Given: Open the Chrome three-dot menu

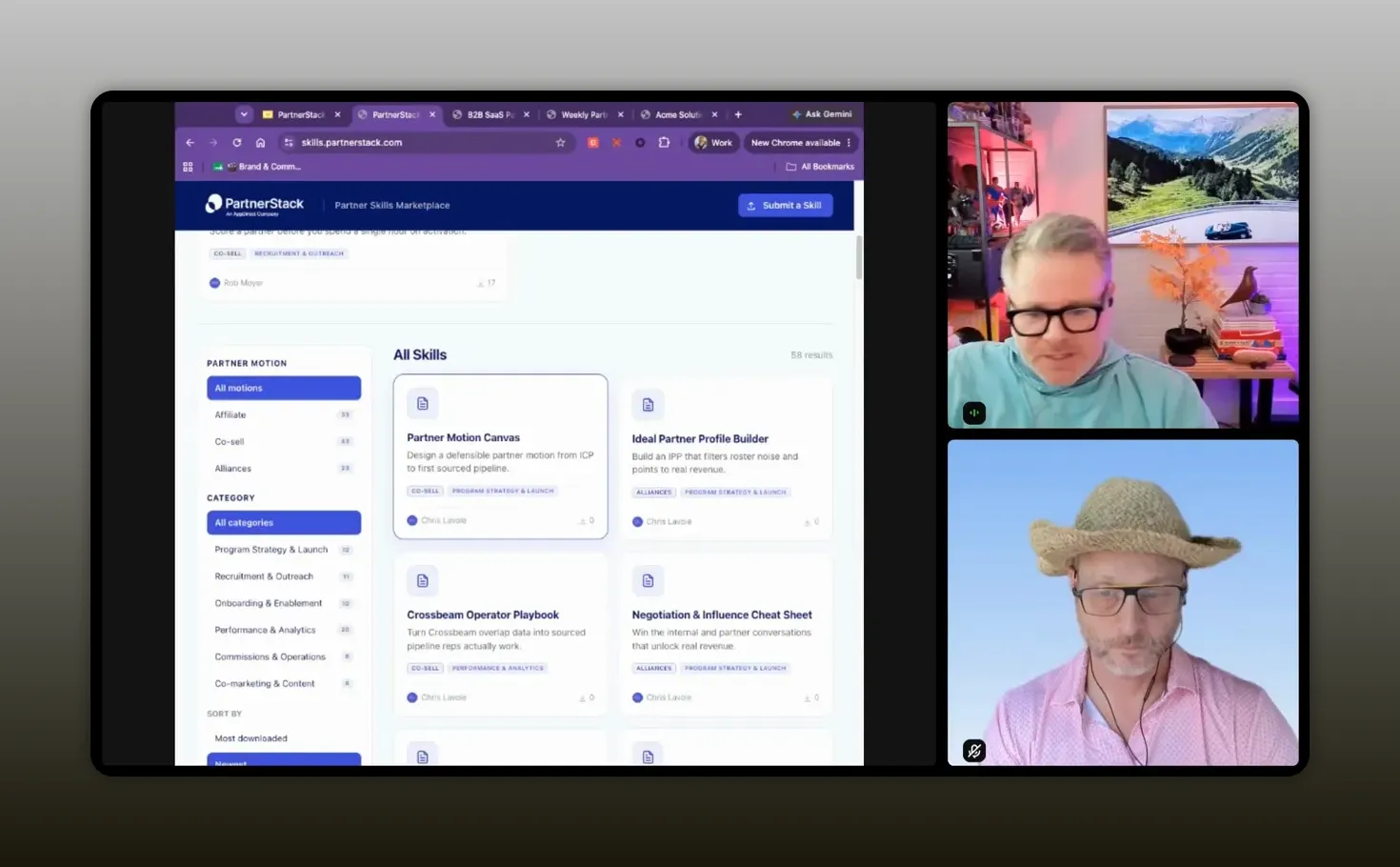Looking at the screenshot, I should point(849,143).
